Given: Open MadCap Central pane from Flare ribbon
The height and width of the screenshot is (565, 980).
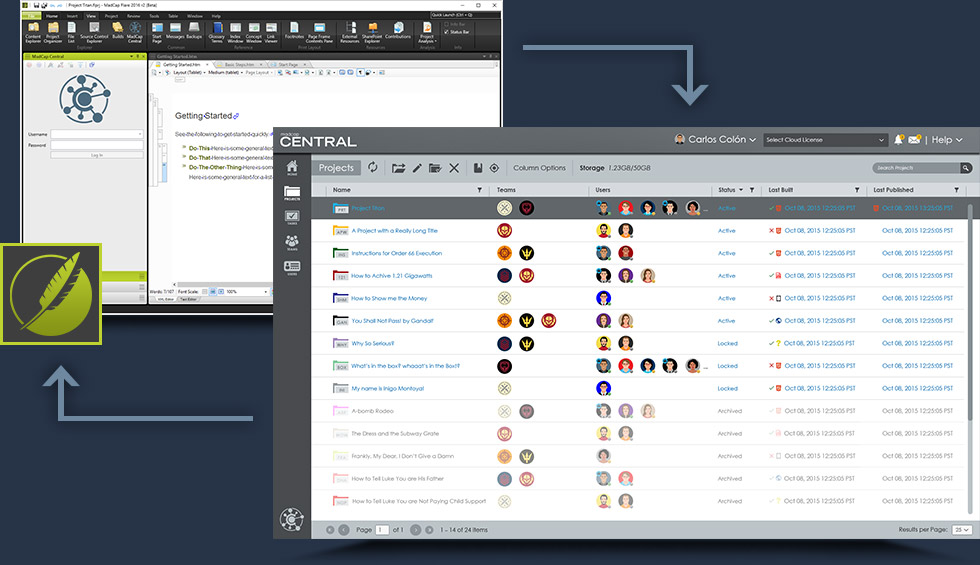Looking at the screenshot, I should click(x=135, y=32).
